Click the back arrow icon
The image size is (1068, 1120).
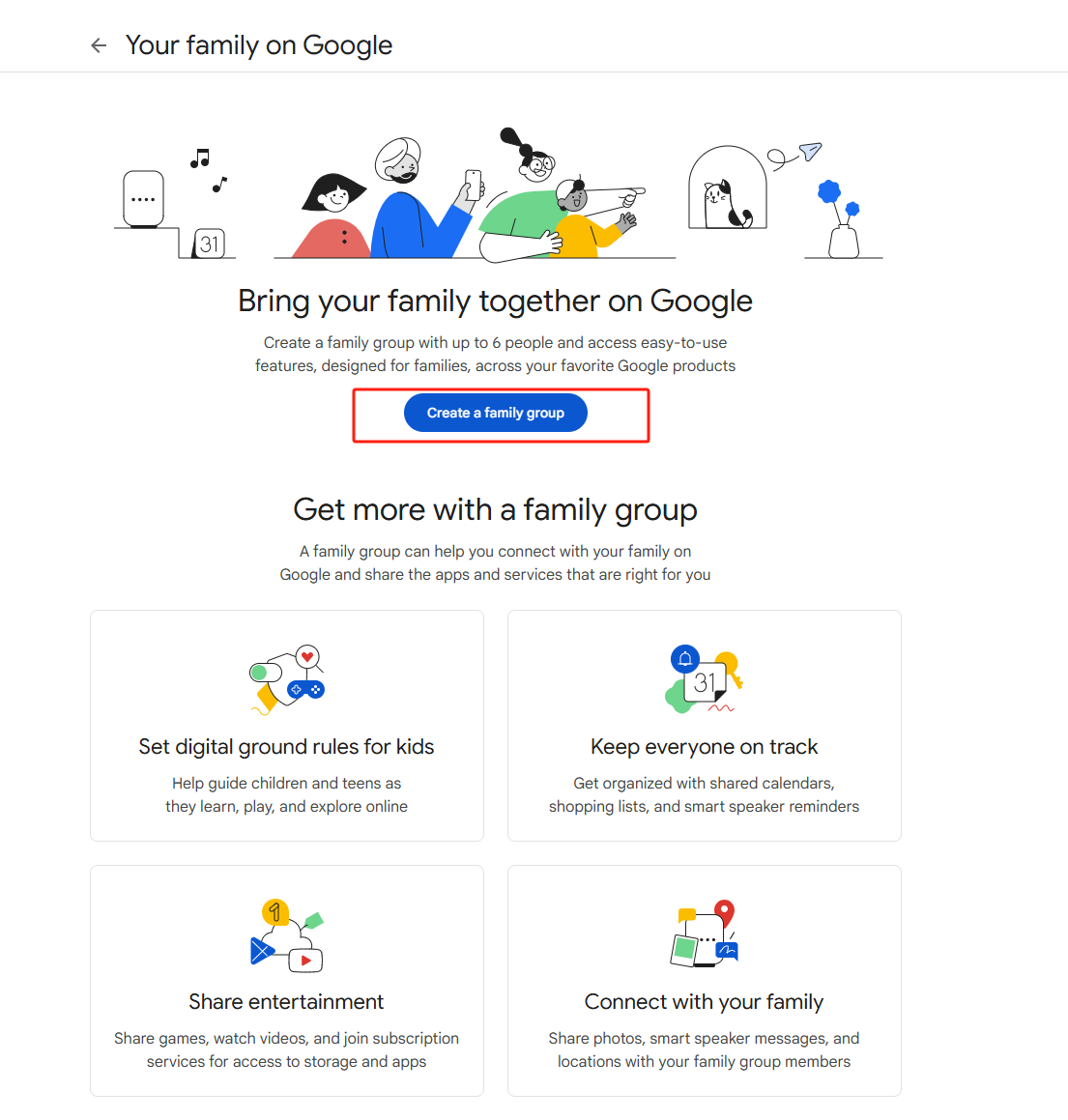point(99,45)
